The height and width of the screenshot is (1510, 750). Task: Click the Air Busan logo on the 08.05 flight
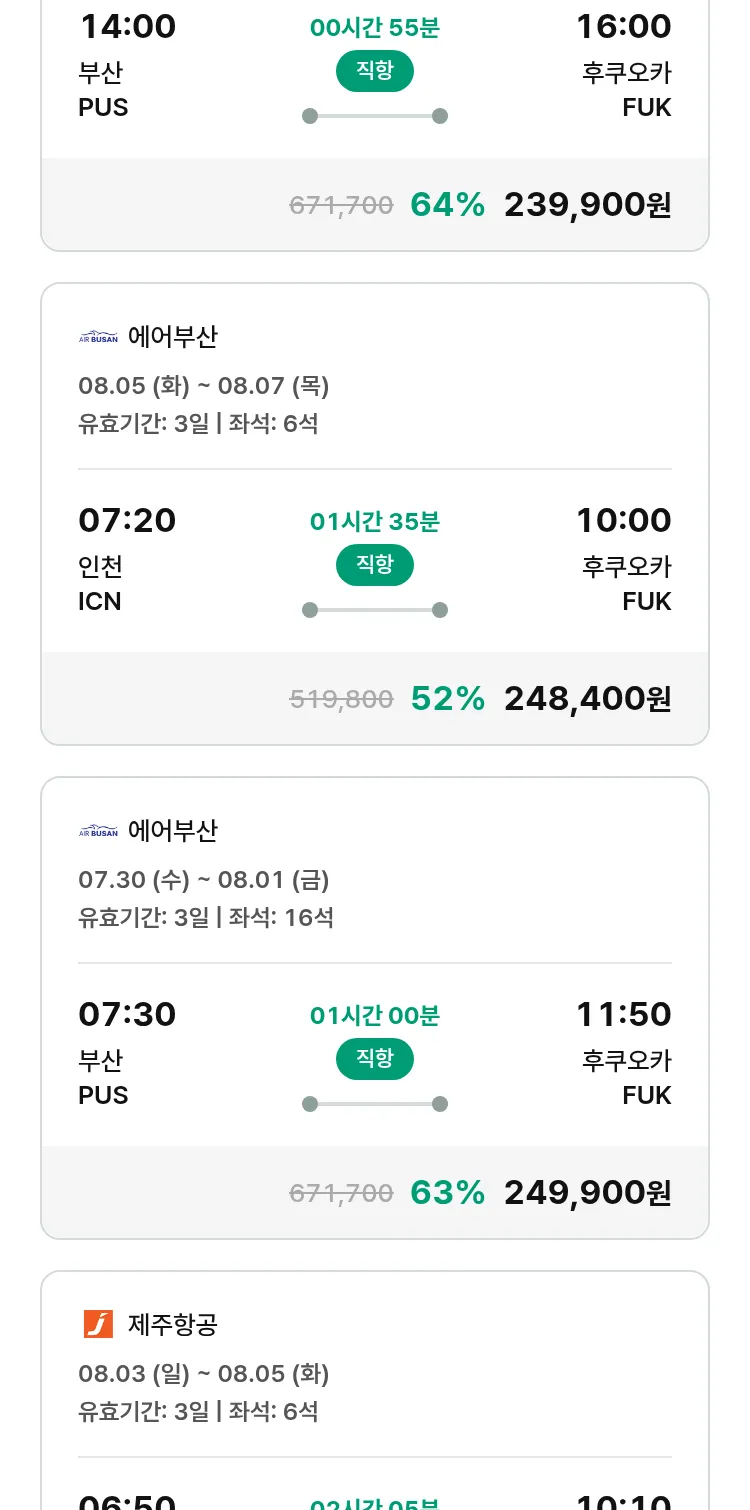[x=98, y=337]
